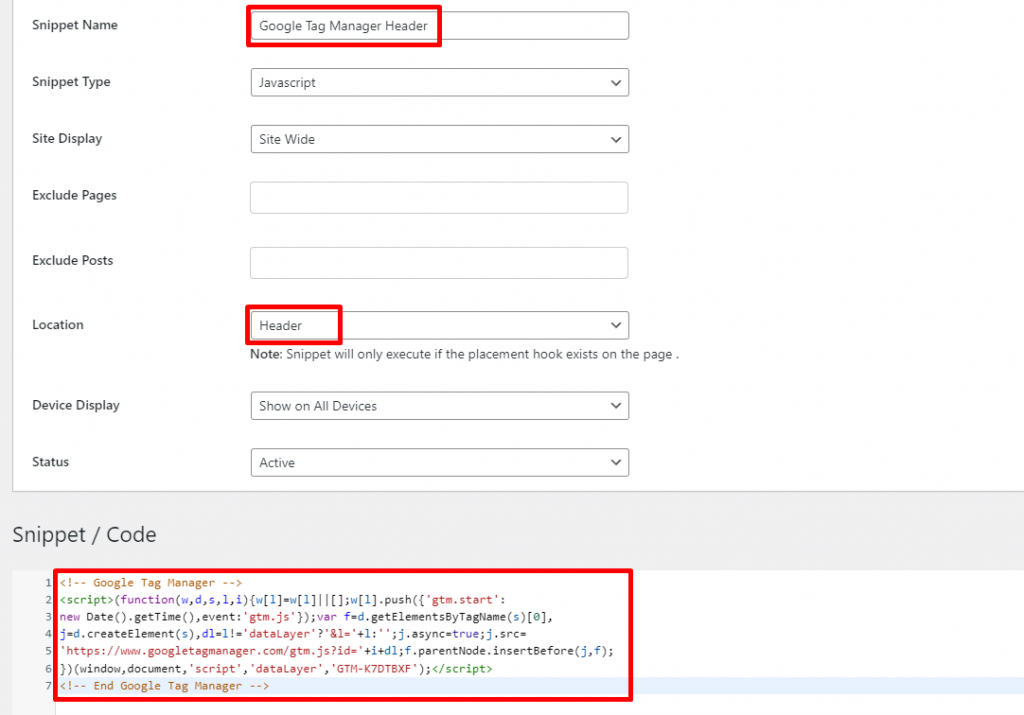Open the Site Display dropdown showing Site Wide
This screenshot has height=715, width=1024.
(440, 139)
